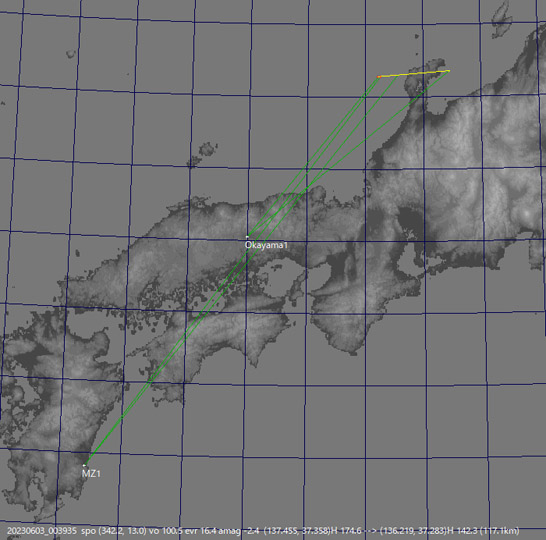Screen dimensions: 546x540
Task: Click the 20230603_003935 timestamp in status text
Action: (42, 531)
